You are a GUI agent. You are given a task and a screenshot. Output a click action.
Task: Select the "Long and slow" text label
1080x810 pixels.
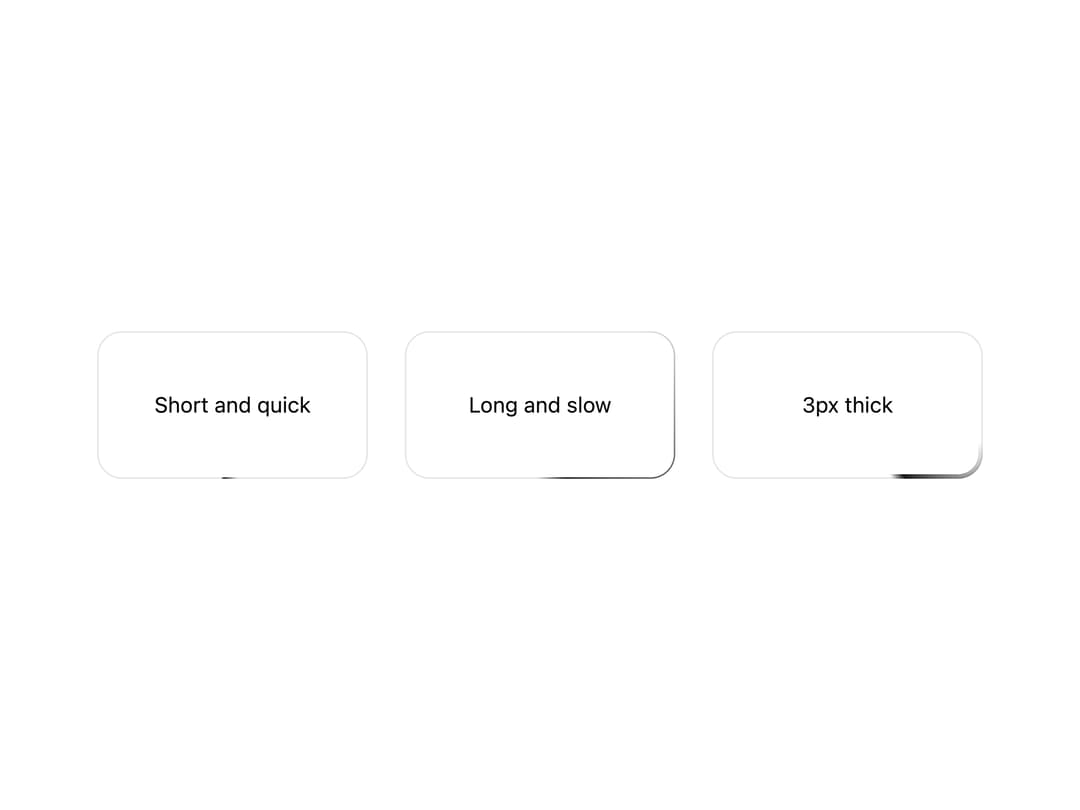coord(540,405)
